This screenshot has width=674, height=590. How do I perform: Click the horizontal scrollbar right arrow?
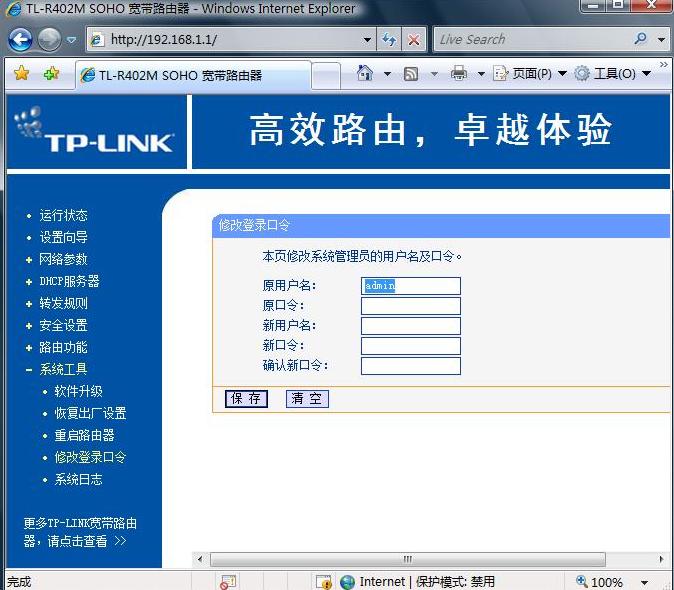pos(662,559)
